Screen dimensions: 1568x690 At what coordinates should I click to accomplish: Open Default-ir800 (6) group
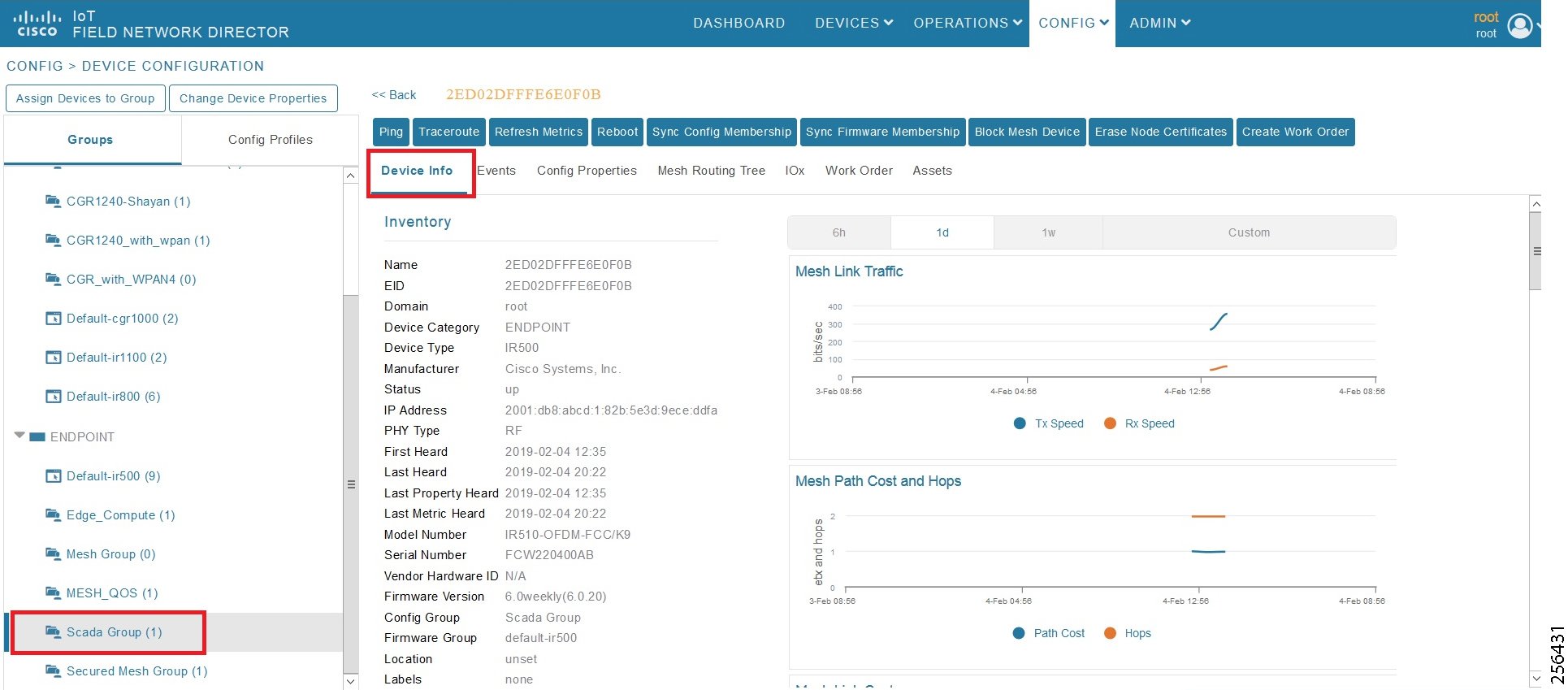tap(114, 397)
